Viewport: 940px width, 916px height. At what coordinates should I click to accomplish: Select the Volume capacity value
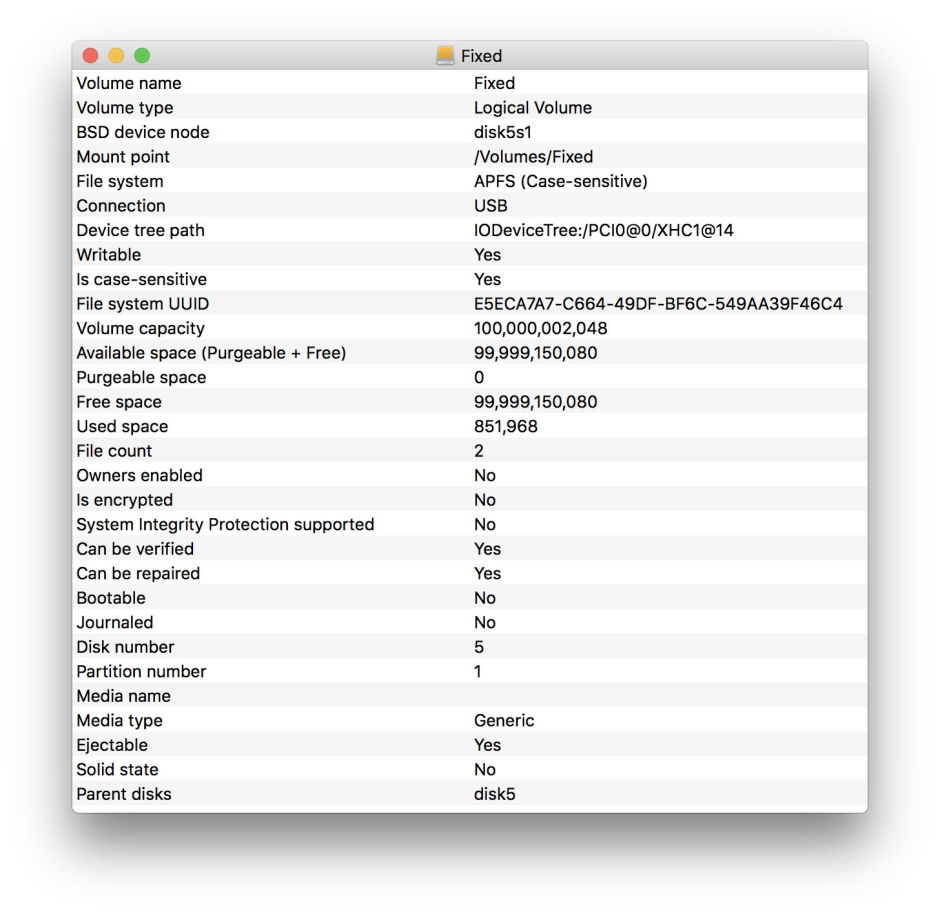[540, 328]
